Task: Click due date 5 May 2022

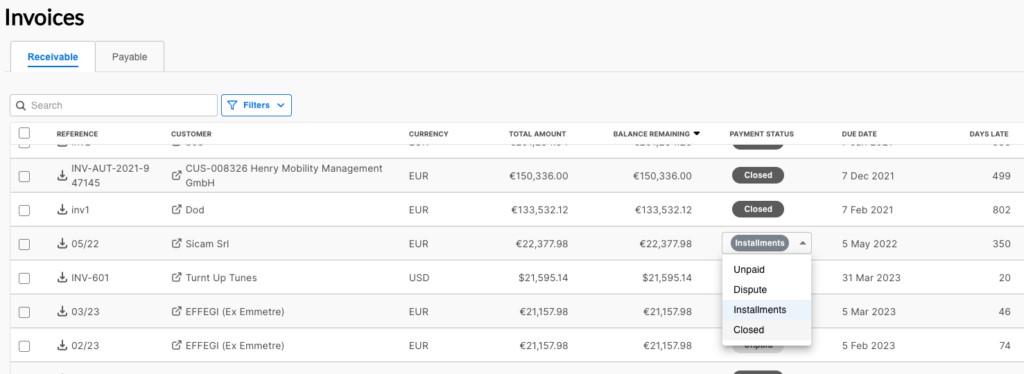Action: tap(869, 243)
